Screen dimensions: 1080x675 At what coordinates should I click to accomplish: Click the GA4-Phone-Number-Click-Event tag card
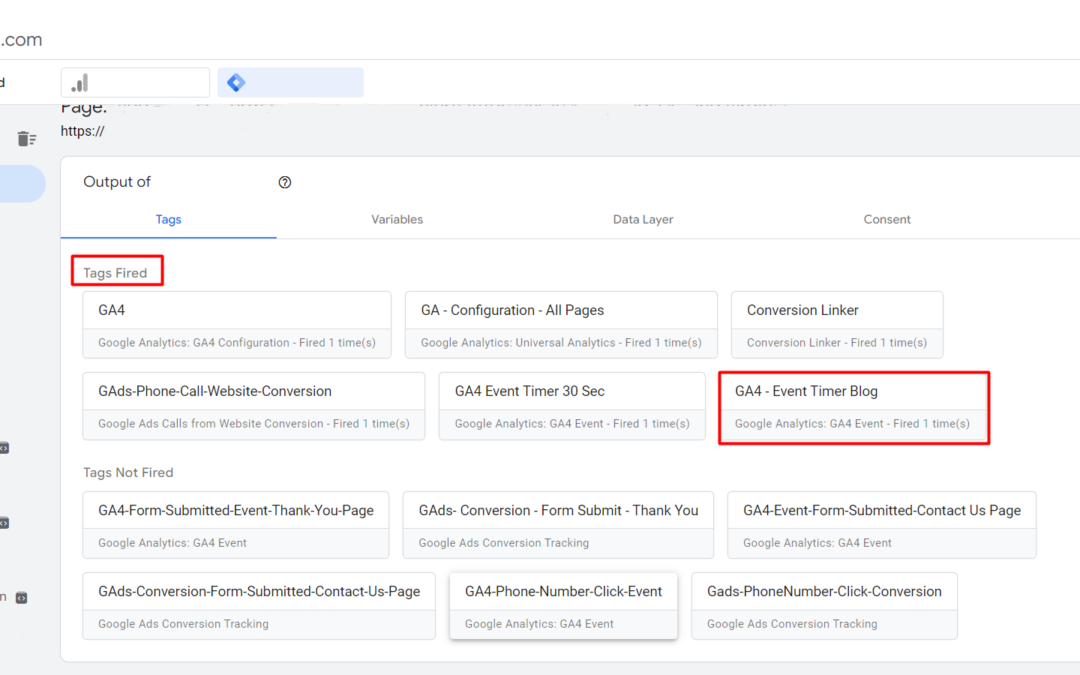(563, 605)
